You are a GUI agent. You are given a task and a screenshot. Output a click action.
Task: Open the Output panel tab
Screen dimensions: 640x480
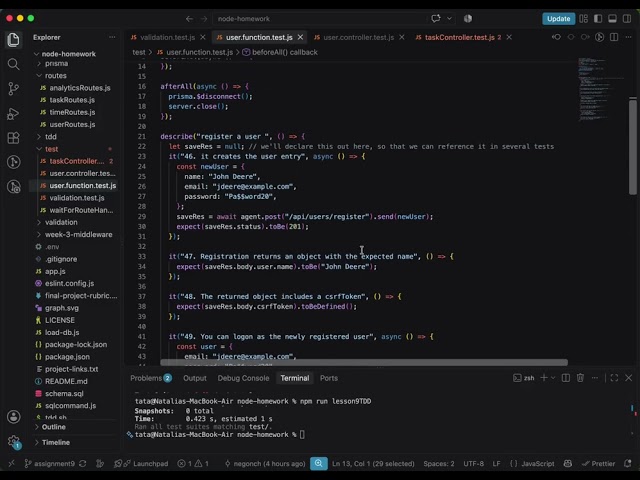click(195, 378)
